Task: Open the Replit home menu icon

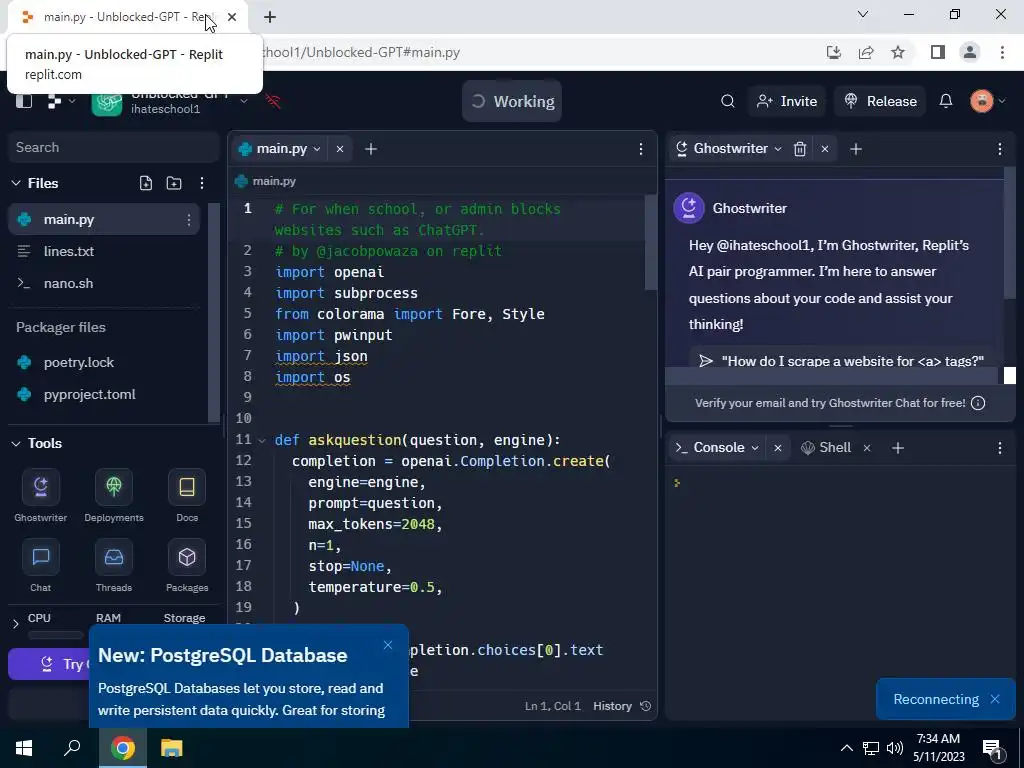Action: [x=56, y=101]
